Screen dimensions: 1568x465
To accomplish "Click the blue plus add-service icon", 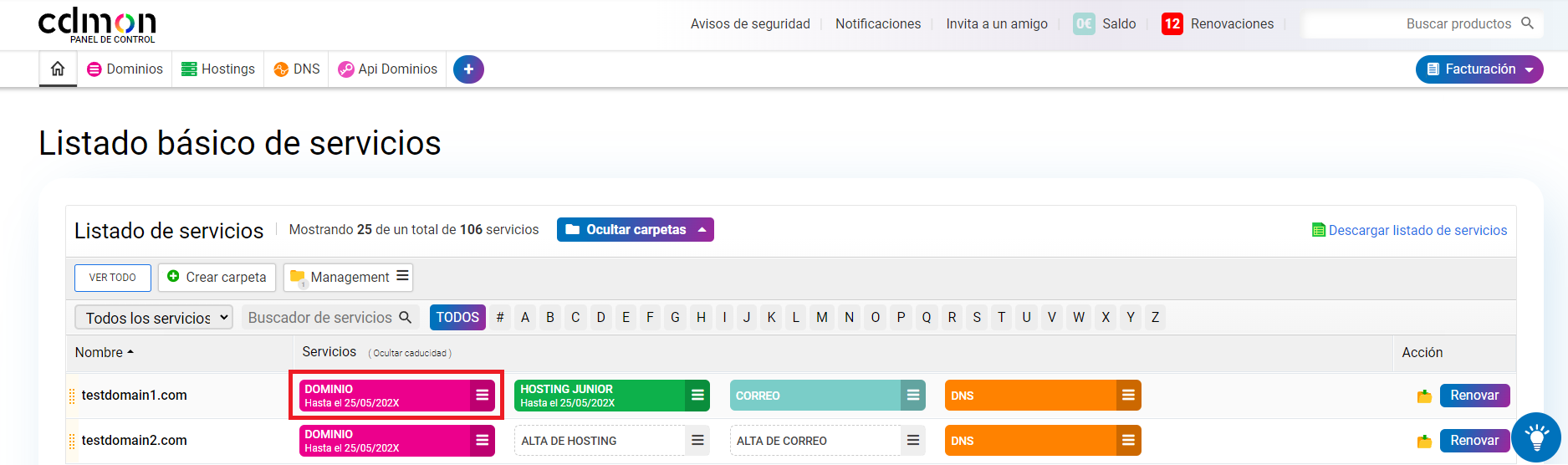I will (468, 69).
